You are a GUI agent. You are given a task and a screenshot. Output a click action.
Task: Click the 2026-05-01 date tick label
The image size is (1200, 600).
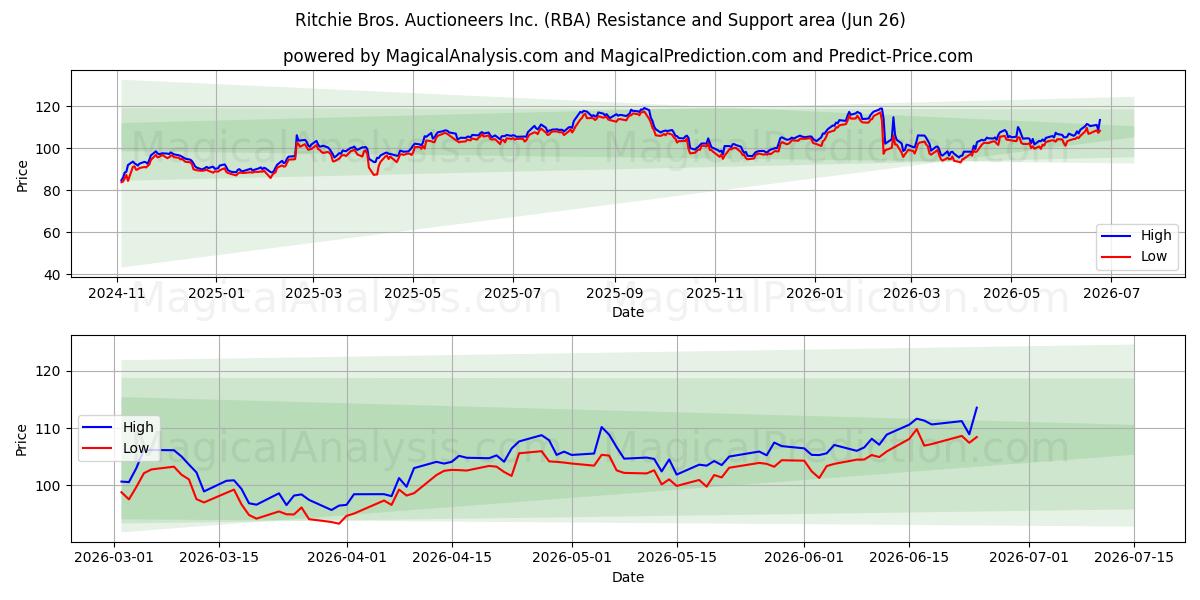[572, 559]
